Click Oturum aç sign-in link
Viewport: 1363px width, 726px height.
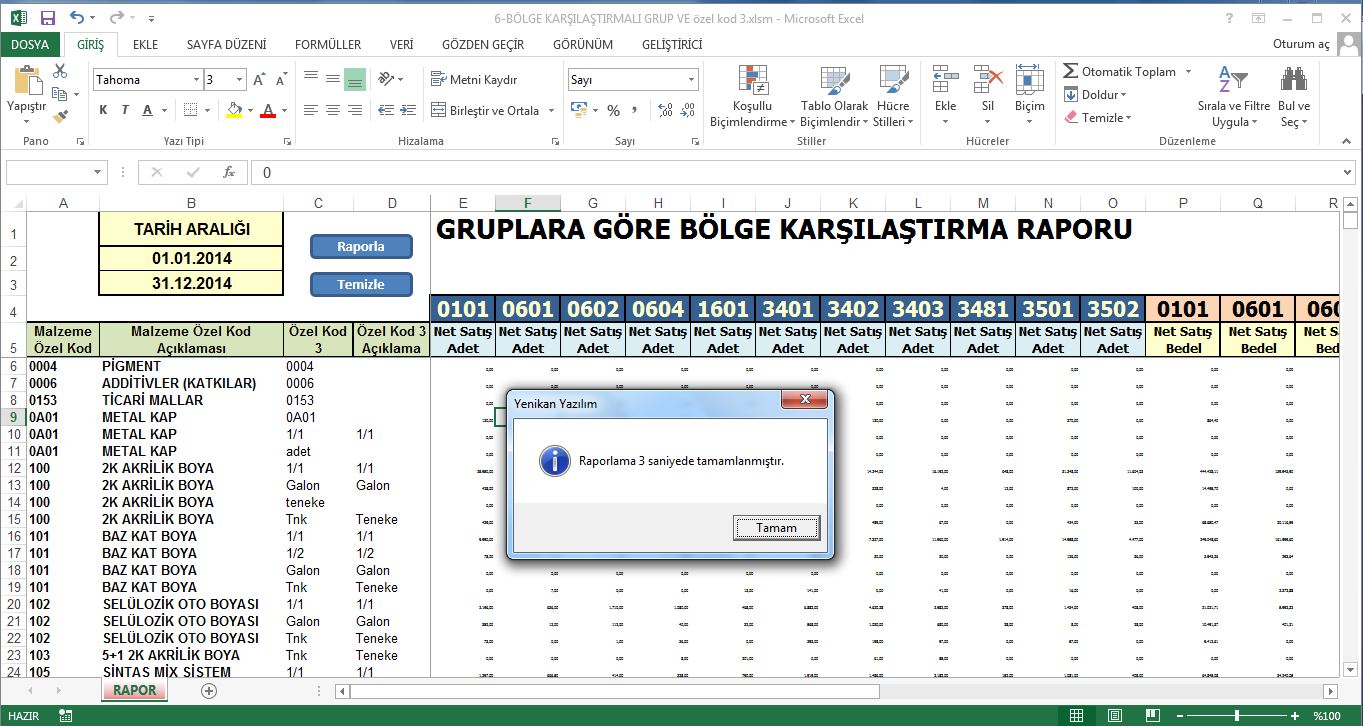[x=1301, y=44]
